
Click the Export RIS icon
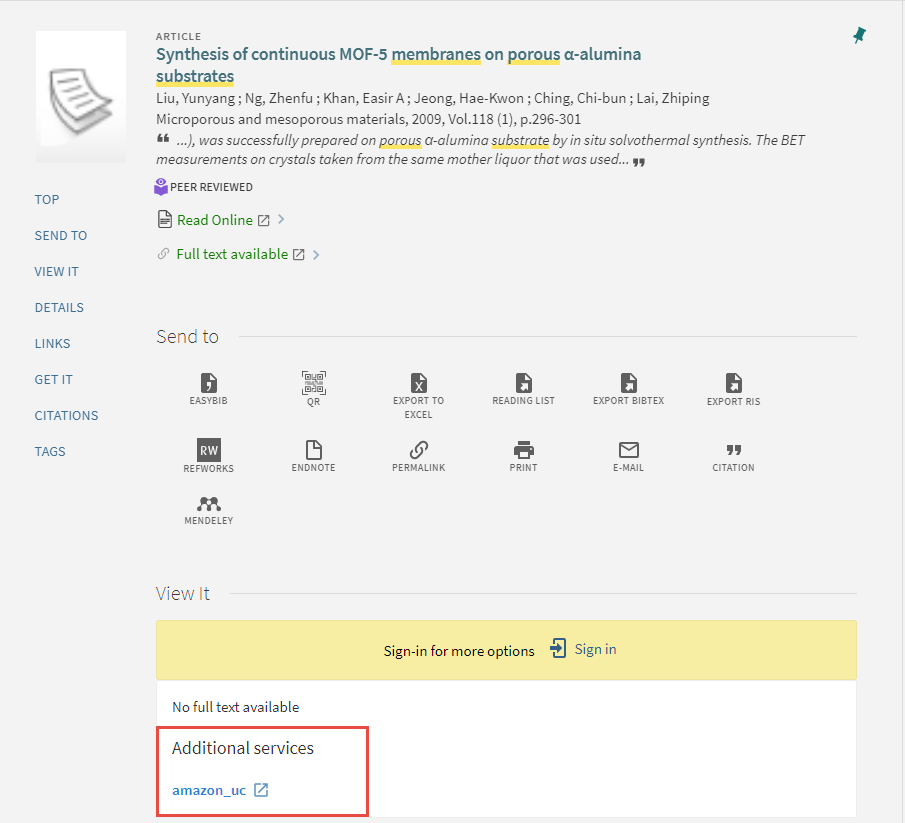coord(733,384)
